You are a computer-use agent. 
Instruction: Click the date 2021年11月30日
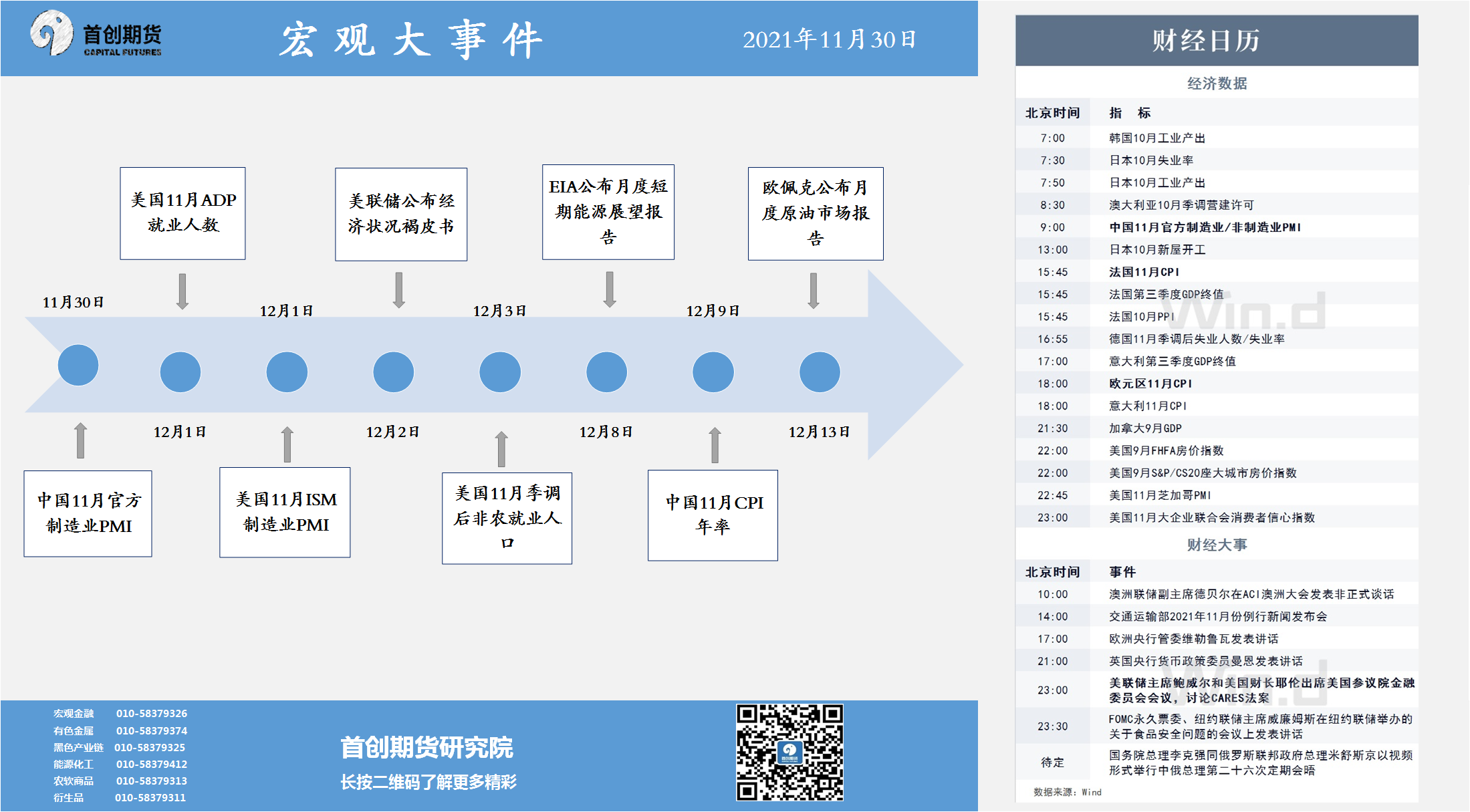[830, 39]
